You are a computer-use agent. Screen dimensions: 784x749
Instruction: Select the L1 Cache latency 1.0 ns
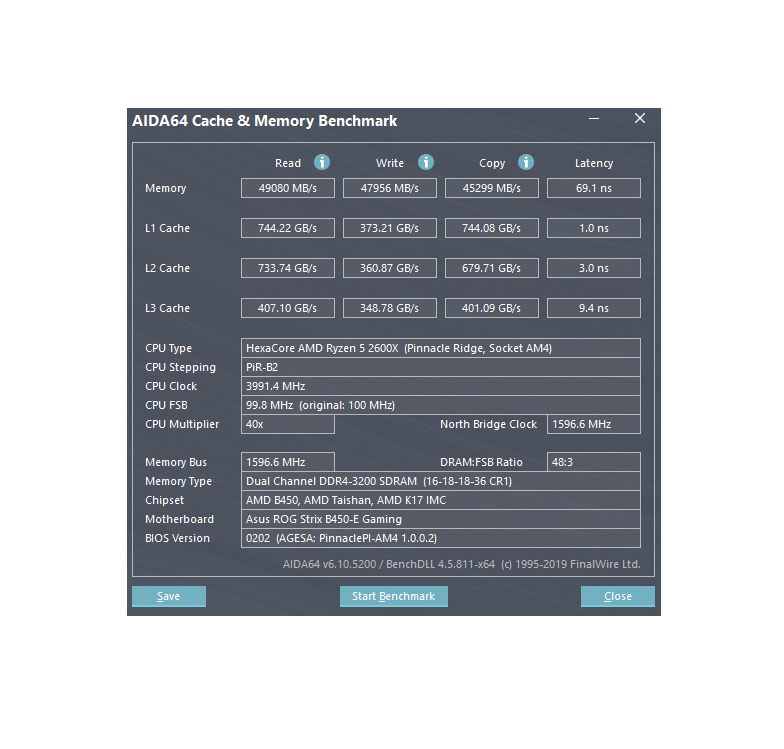(594, 228)
